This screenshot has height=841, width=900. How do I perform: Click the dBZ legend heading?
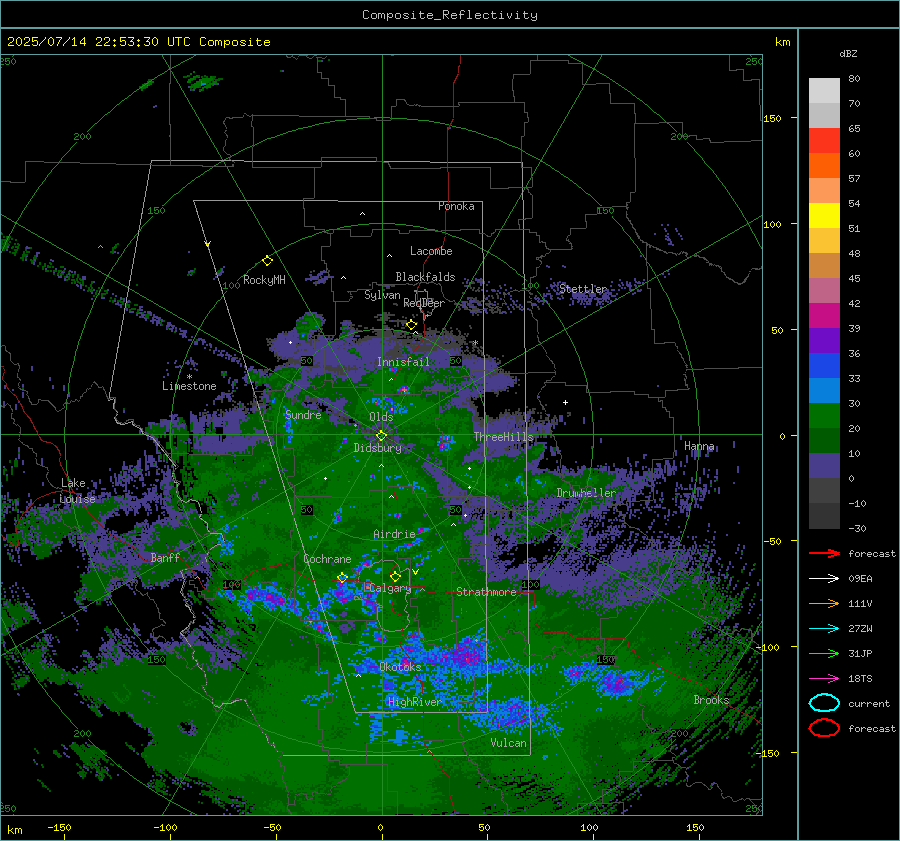pyautogui.click(x=848, y=53)
